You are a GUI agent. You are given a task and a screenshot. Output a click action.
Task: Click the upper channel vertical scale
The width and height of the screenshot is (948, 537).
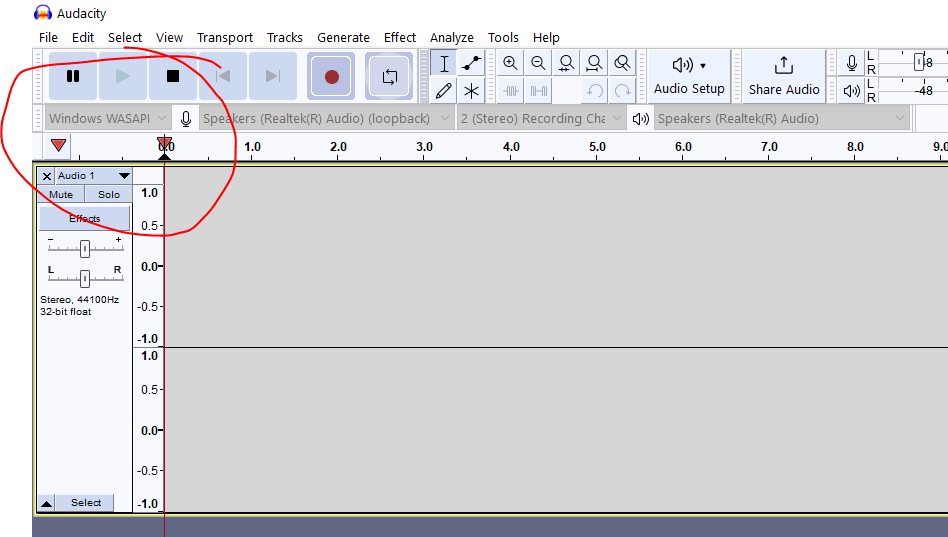pos(148,265)
